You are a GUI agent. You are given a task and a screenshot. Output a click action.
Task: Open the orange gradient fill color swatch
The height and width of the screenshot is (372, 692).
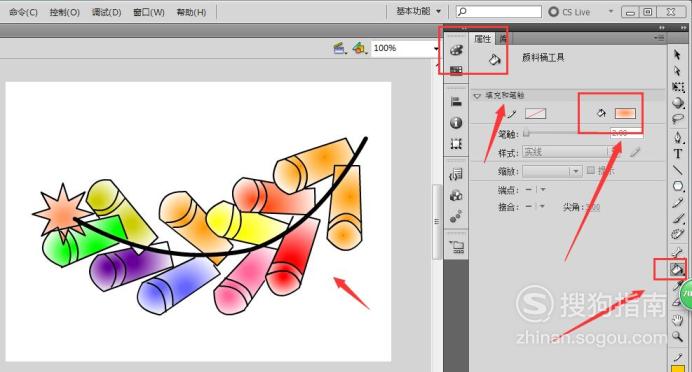(625, 114)
